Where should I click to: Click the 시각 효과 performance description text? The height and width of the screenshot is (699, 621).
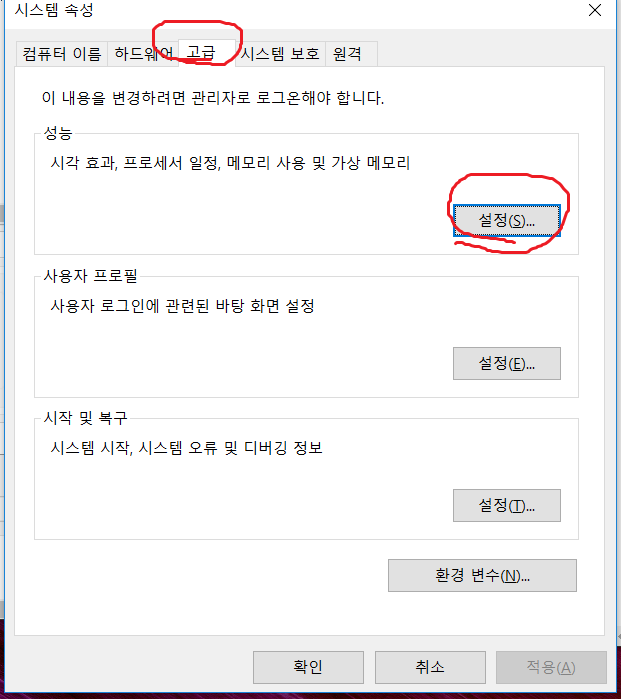pyautogui.click(x=230, y=163)
